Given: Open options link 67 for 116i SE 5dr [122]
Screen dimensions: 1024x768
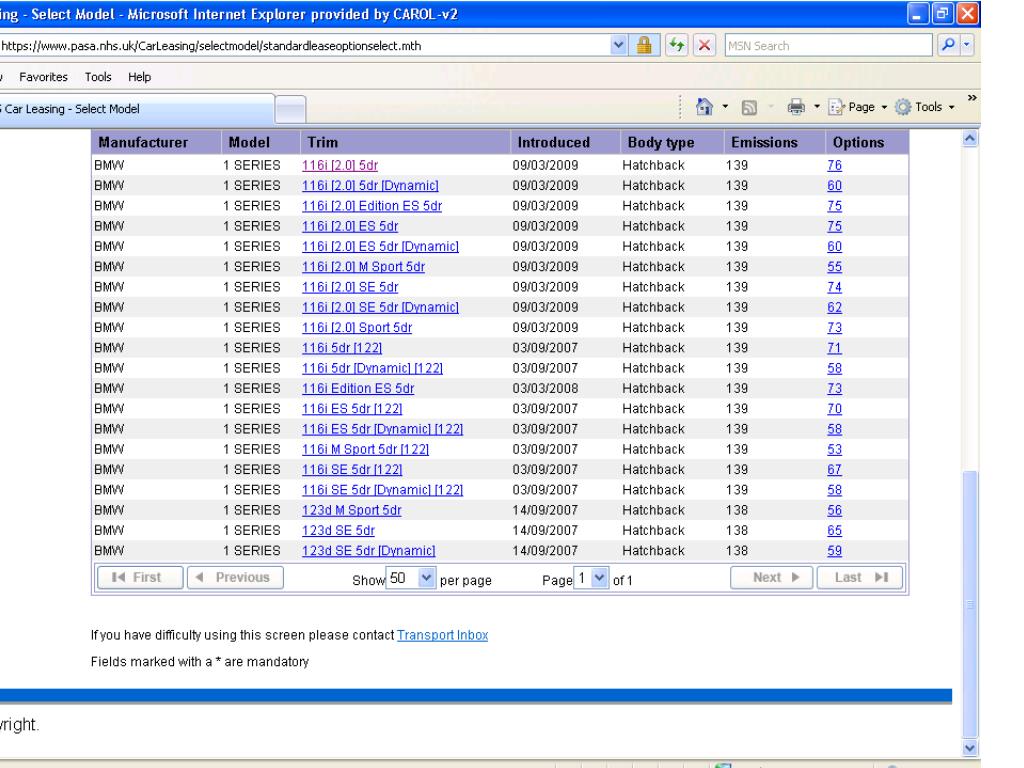Looking at the screenshot, I should pyautogui.click(x=835, y=470).
